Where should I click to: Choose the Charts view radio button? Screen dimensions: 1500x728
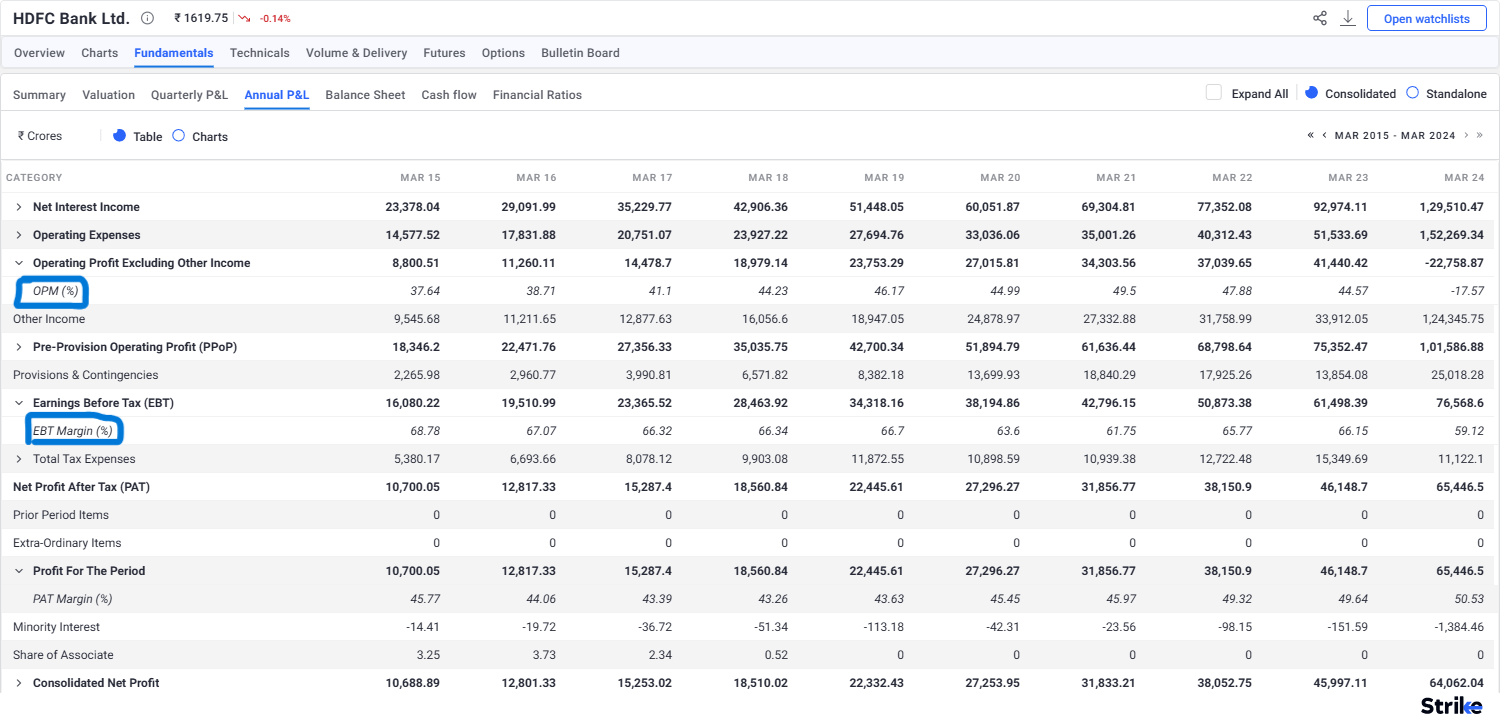click(x=178, y=136)
